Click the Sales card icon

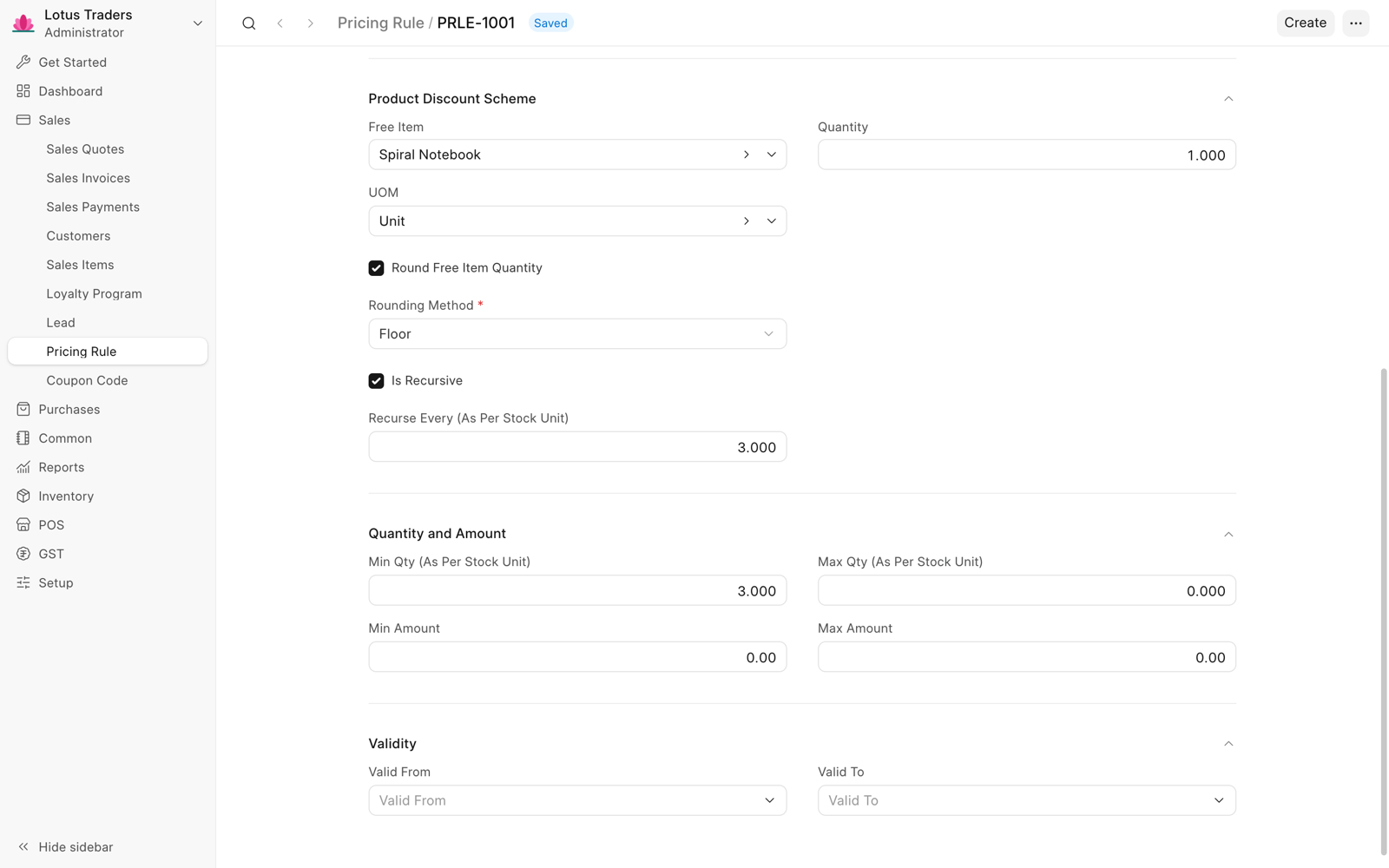coord(23,120)
